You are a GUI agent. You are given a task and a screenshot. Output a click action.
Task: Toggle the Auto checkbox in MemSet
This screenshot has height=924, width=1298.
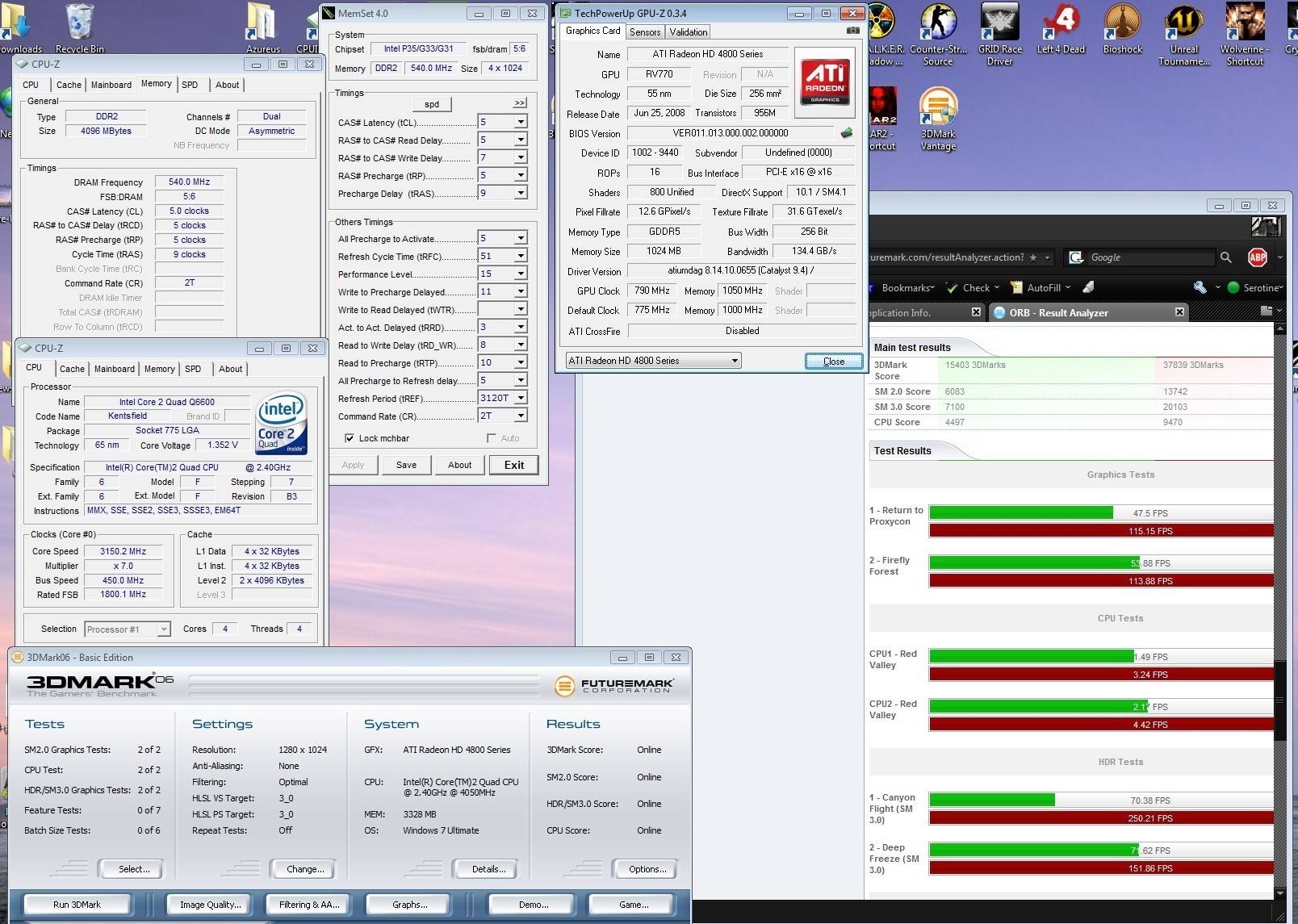491,438
